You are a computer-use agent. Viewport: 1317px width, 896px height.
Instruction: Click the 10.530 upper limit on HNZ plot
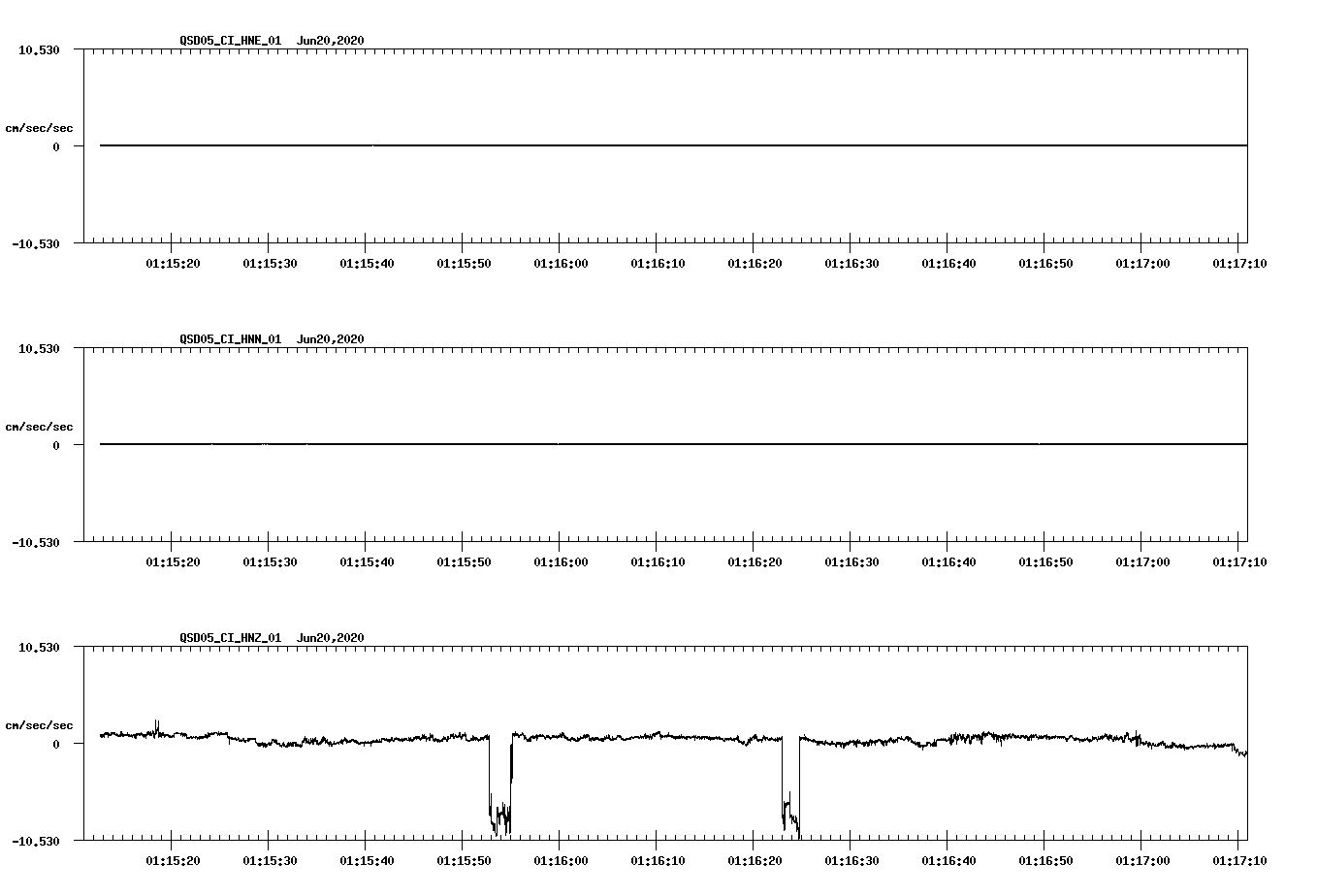(39, 647)
